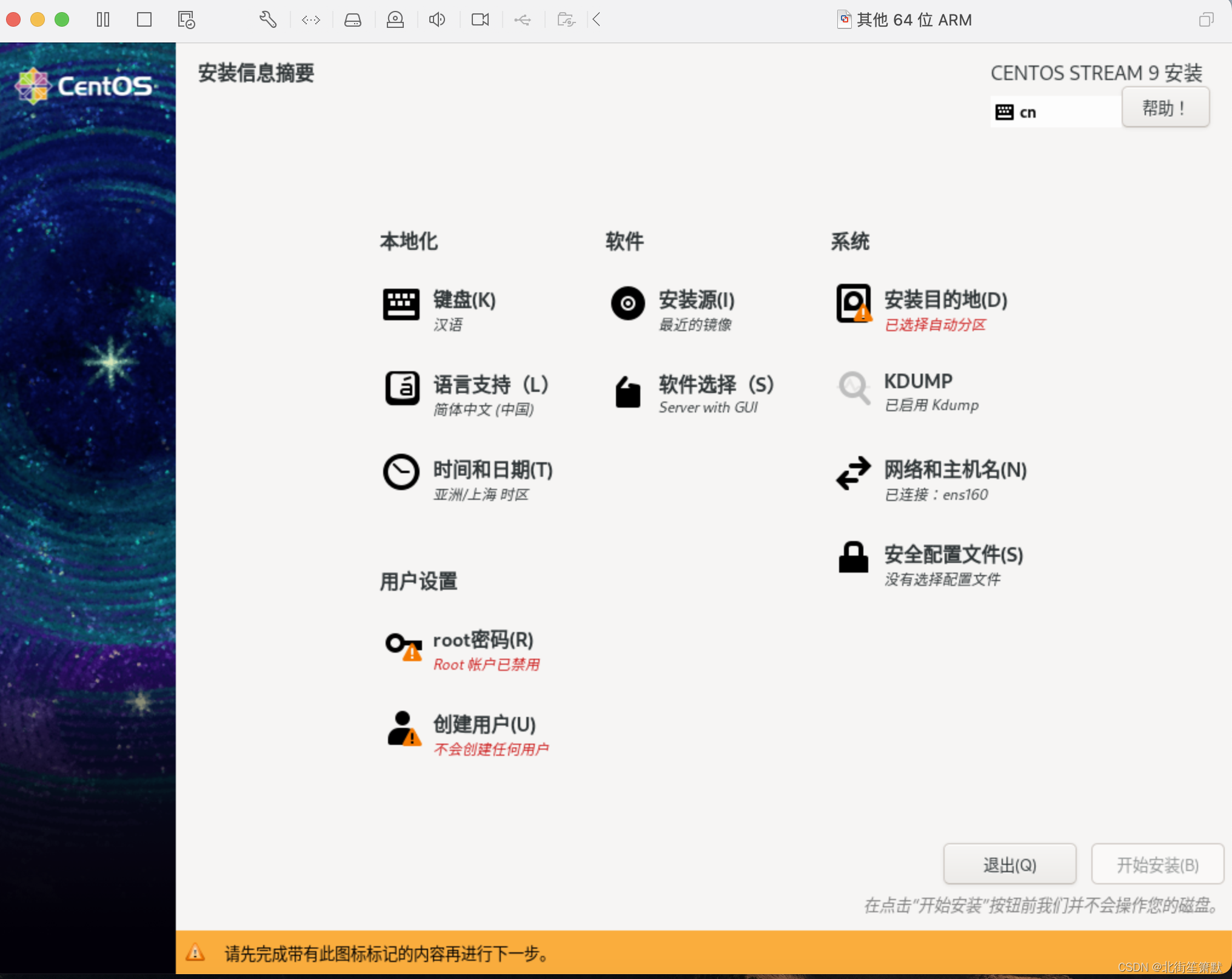
Task: Click the Begin Installation (开始安装(B)) button
Action: click(x=1157, y=864)
